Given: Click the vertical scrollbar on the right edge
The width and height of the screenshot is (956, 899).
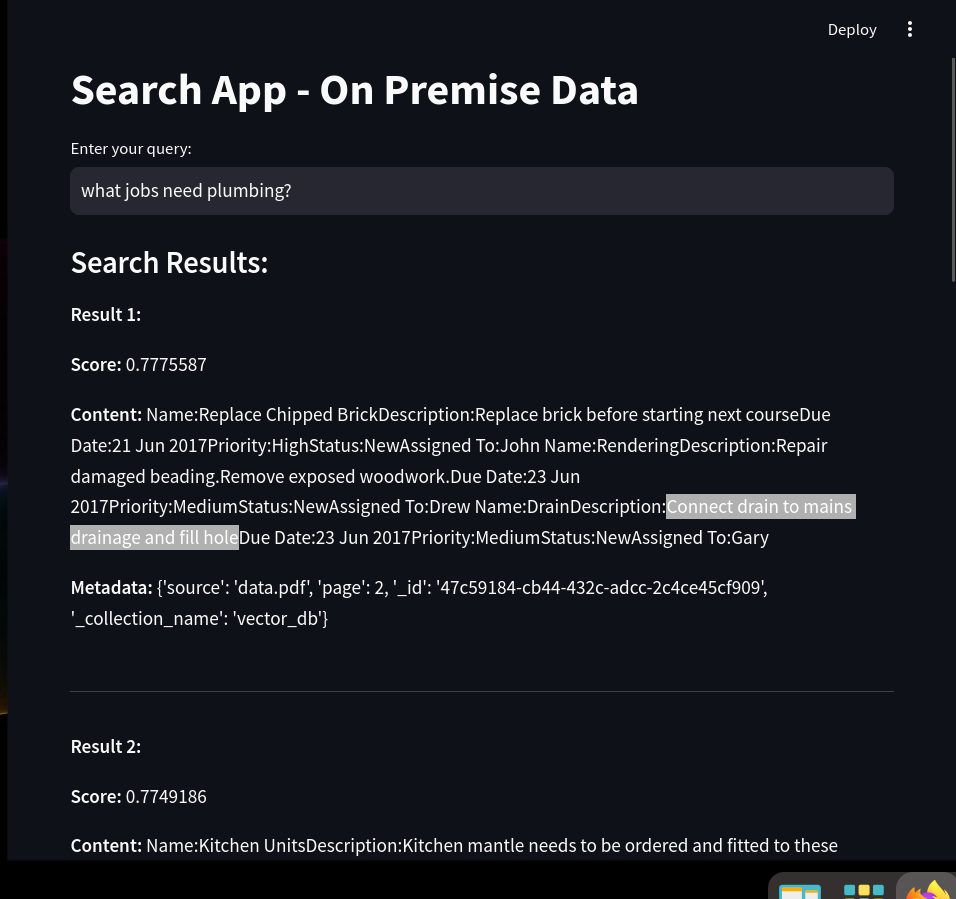Looking at the screenshot, I should coord(951,150).
